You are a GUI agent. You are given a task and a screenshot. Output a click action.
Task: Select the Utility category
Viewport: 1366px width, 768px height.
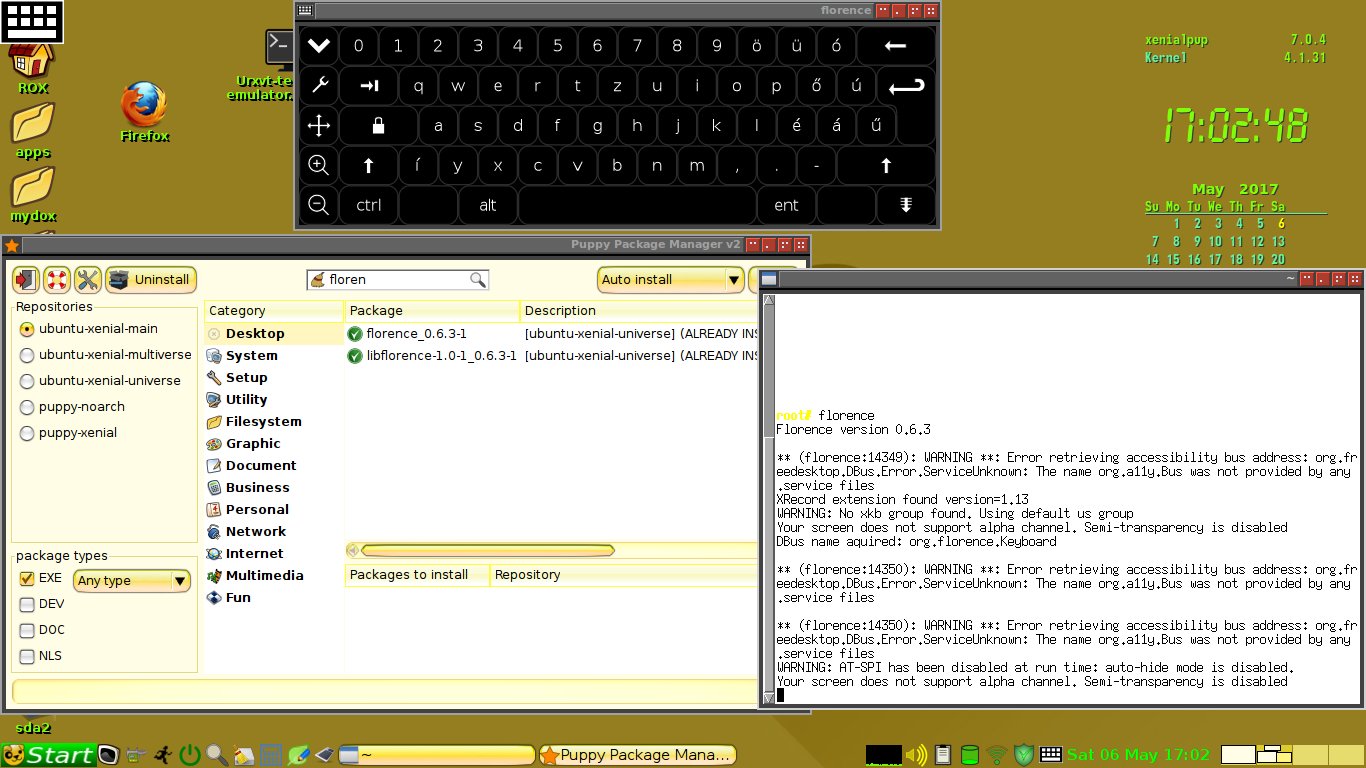(274, 400)
